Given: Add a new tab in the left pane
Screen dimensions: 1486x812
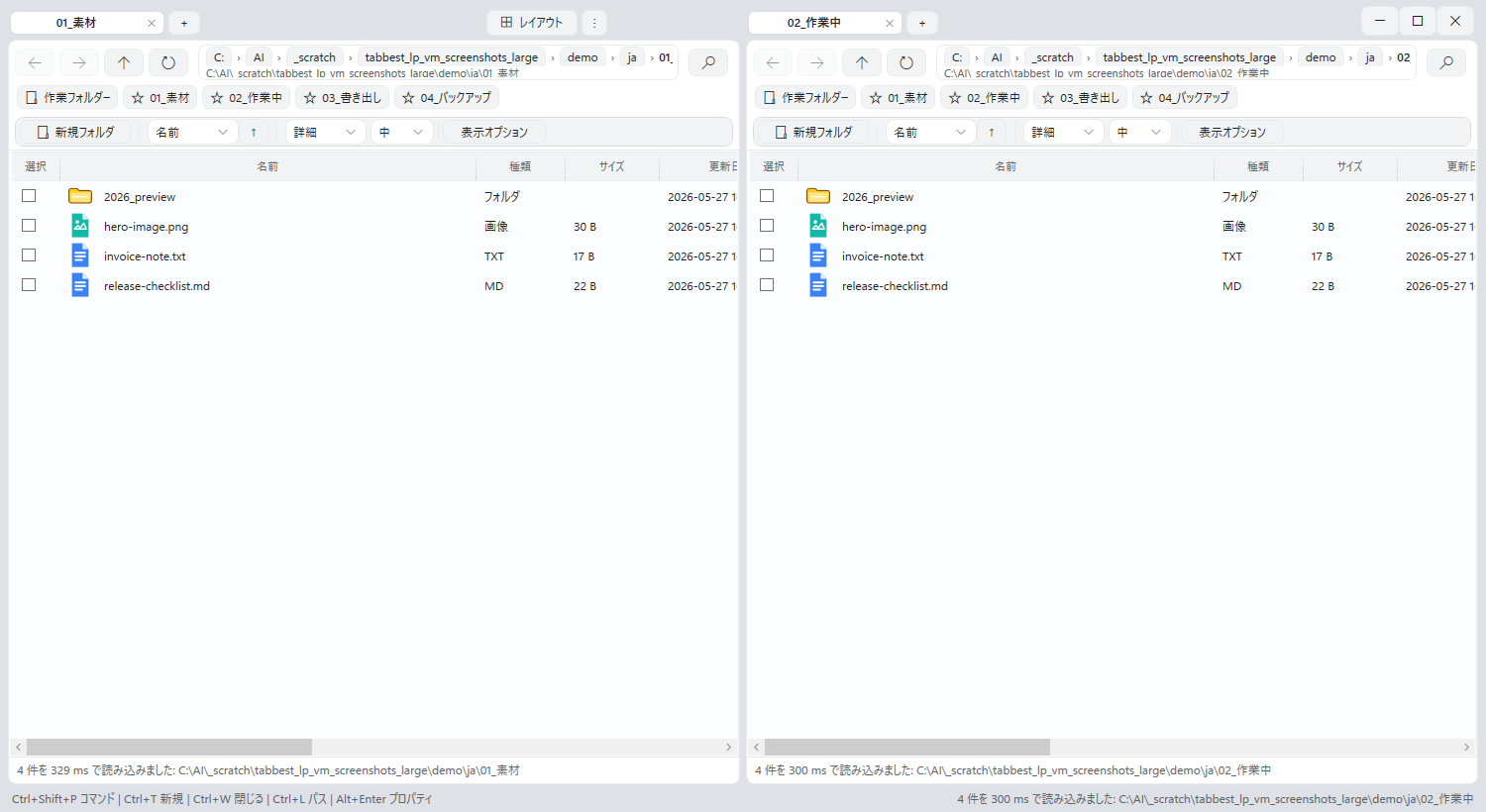Looking at the screenshot, I should click(184, 23).
